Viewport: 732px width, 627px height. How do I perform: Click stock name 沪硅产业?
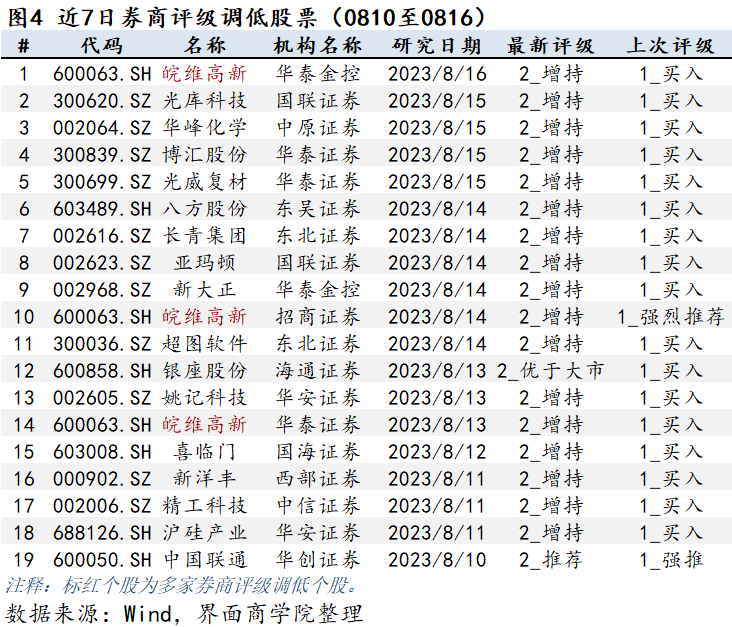pyautogui.click(x=204, y=533)
